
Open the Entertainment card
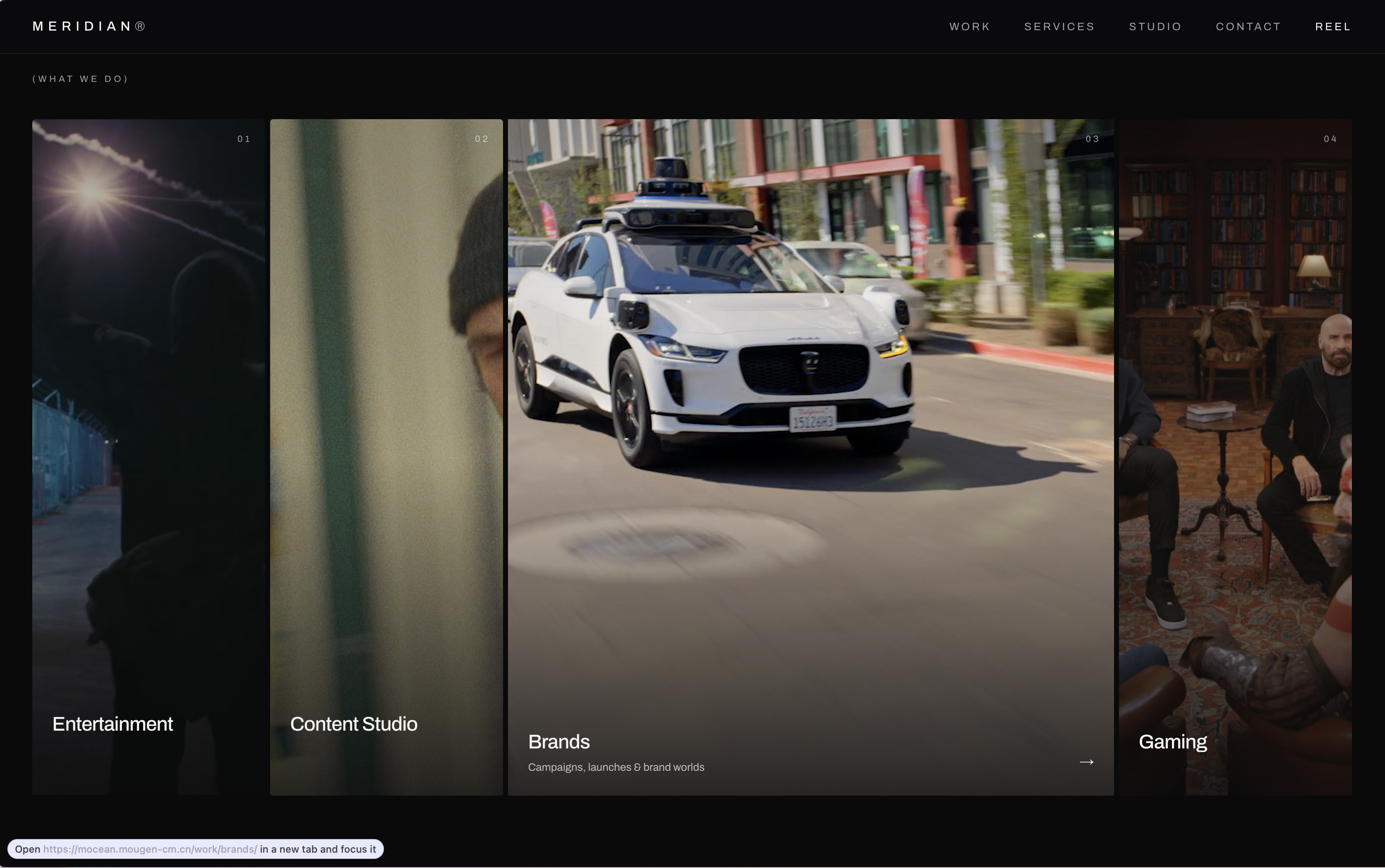pos(149,457)
